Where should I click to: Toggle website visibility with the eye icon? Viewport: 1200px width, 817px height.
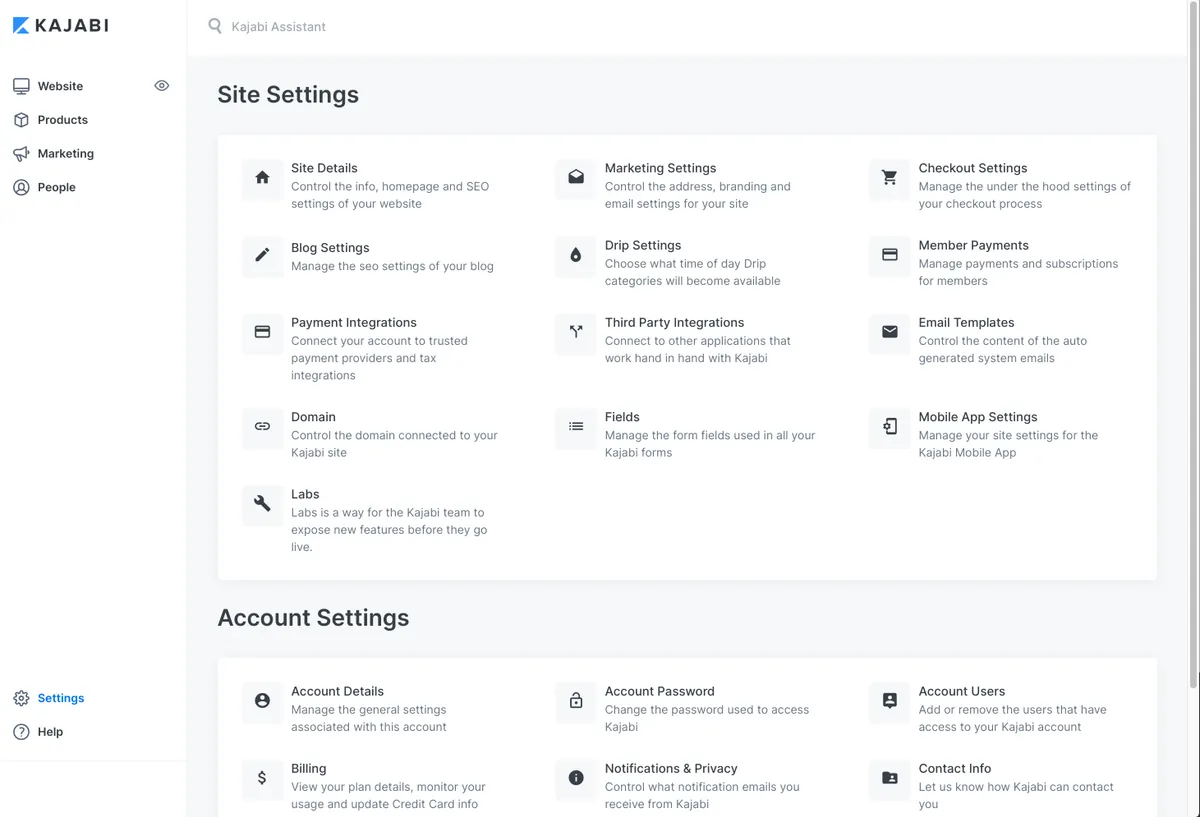tap(161, 86)
